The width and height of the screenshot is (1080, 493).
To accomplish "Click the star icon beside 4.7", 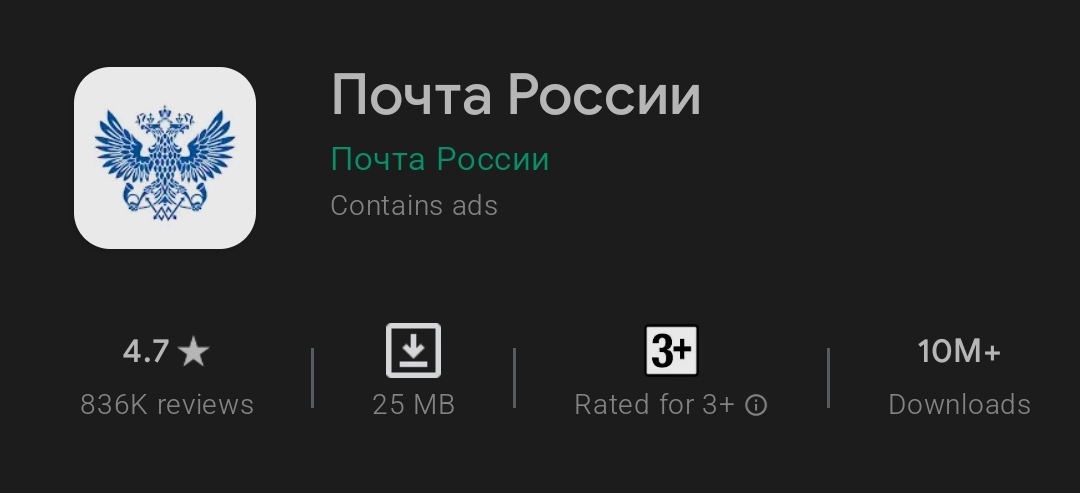I will [194, 352].
